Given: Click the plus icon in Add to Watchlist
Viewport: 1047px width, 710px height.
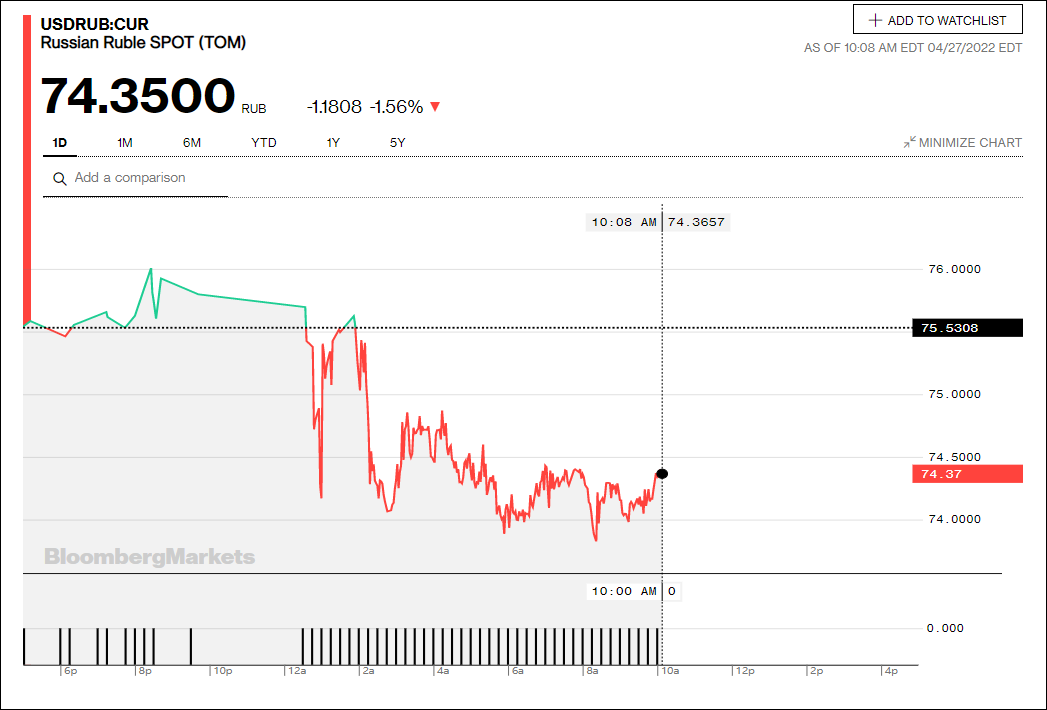Looking at the screenshot, I should [875, 20].
